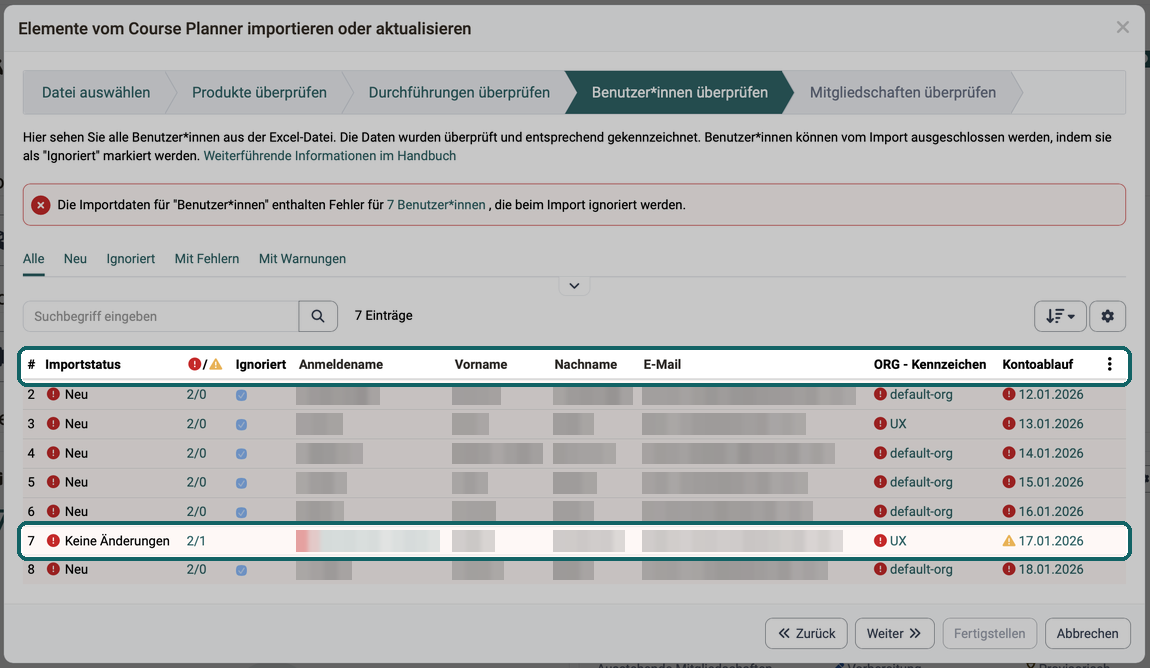
Task: Toggle Ignoriert checkbox in row 8
Action: 241,570
